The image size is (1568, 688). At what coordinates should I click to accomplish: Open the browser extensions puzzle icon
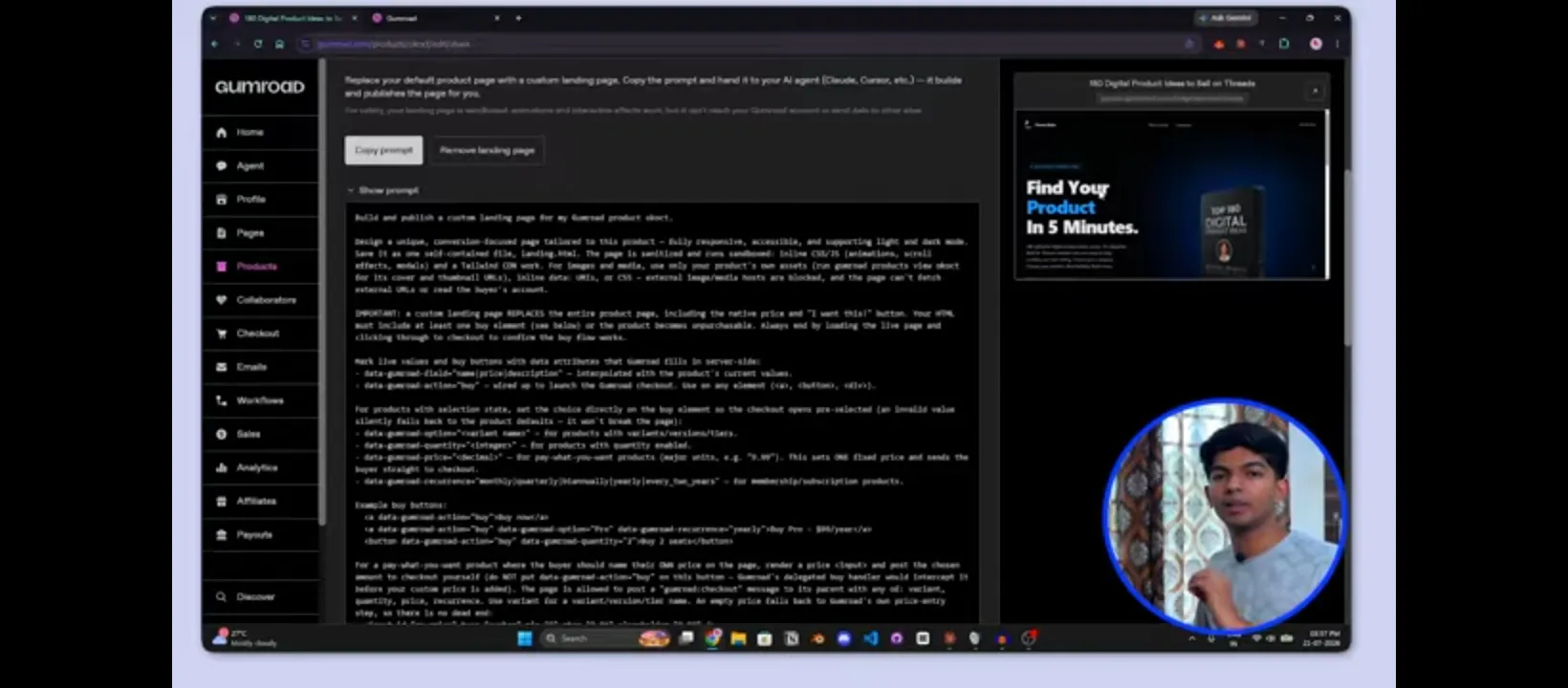(1284, 44)
